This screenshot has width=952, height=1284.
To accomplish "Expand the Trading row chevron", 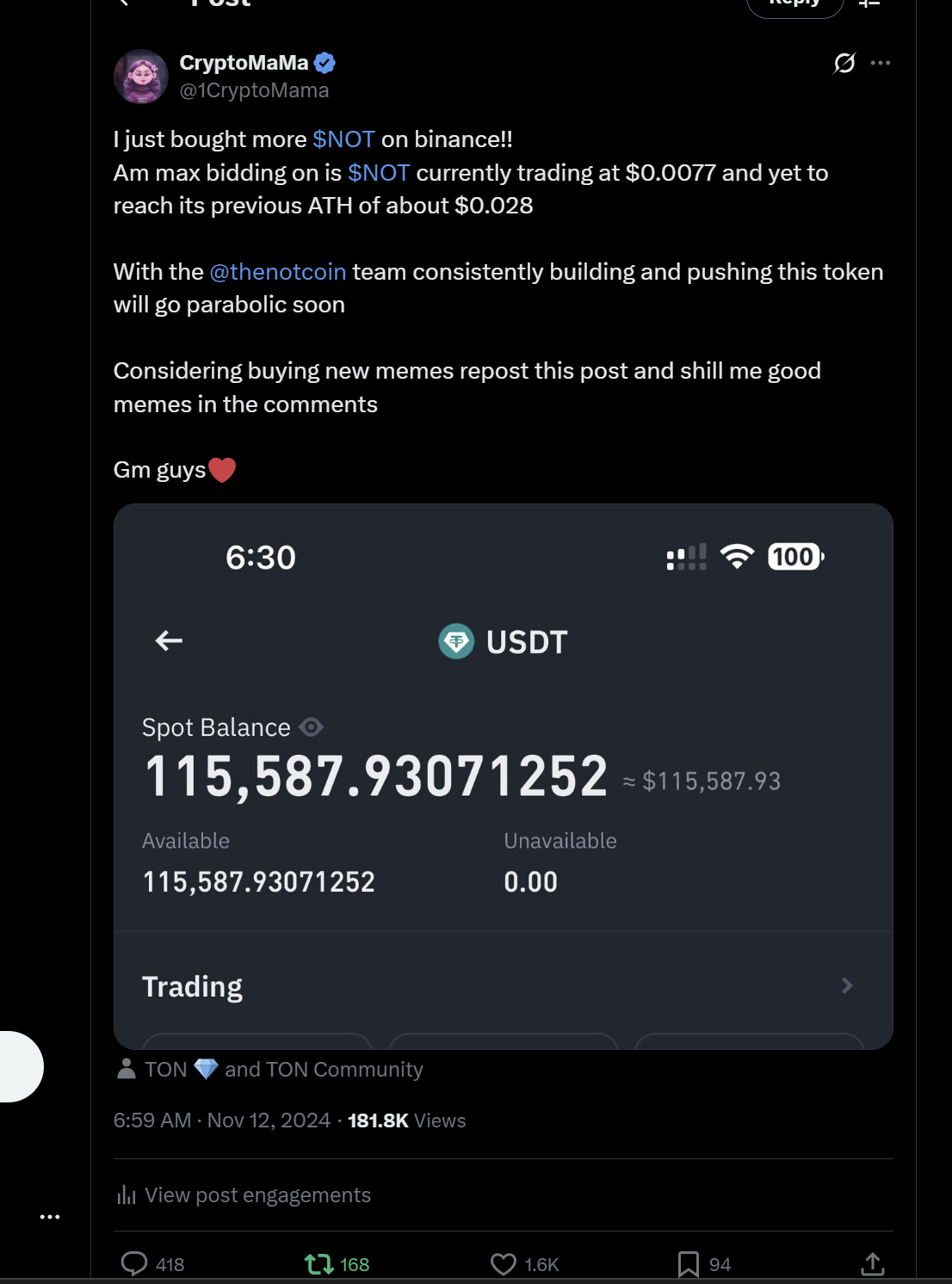I will coord(847,985).
